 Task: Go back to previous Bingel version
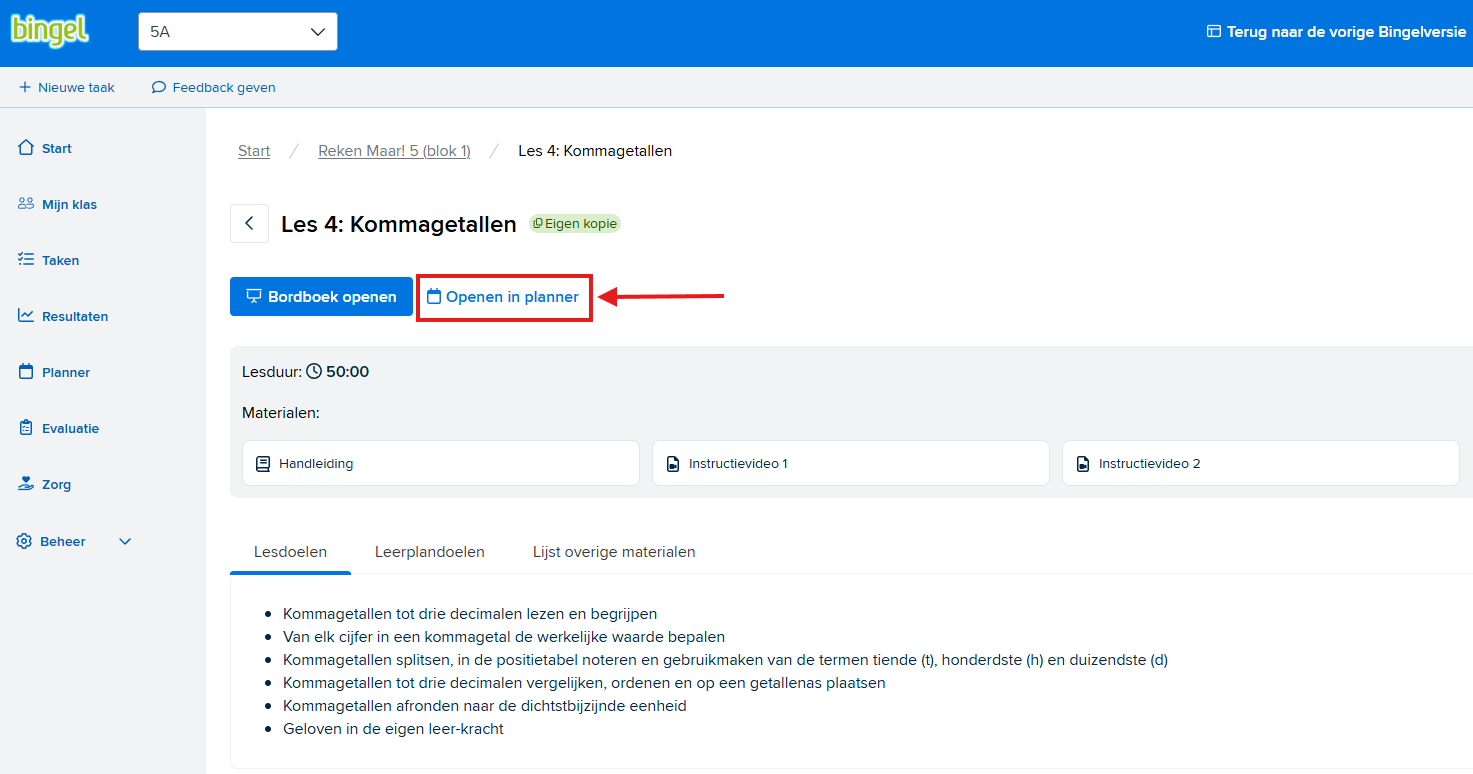[1336, 32]
